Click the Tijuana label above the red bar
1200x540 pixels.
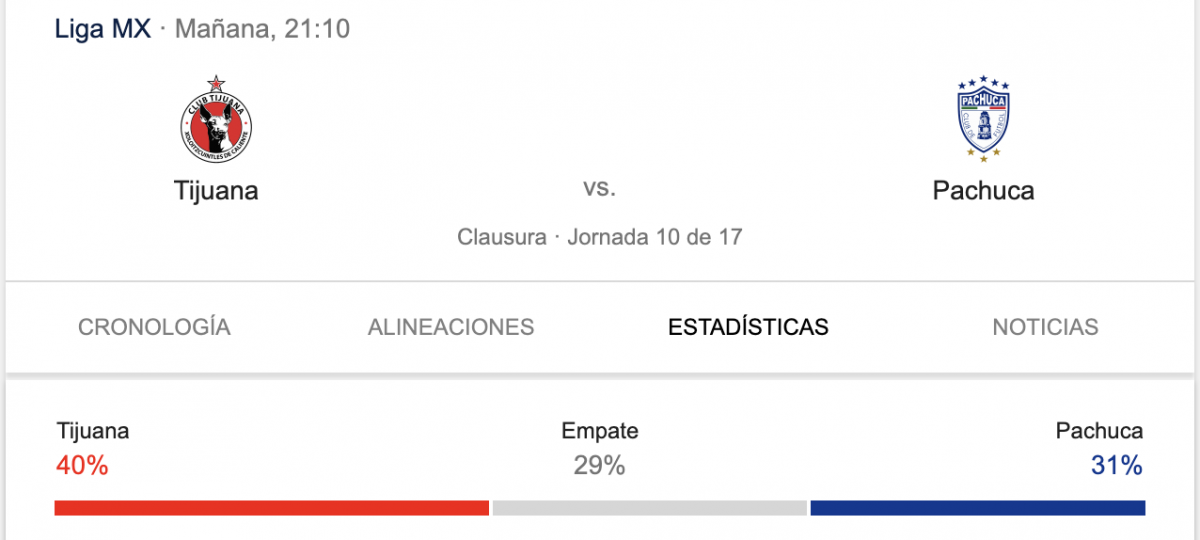coord(93,431)
